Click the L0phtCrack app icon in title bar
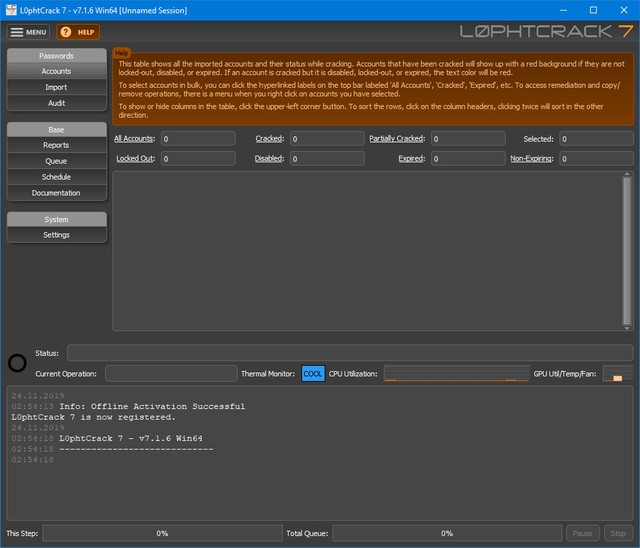This screenshot has height=548, width=640. tap(11, 9)
